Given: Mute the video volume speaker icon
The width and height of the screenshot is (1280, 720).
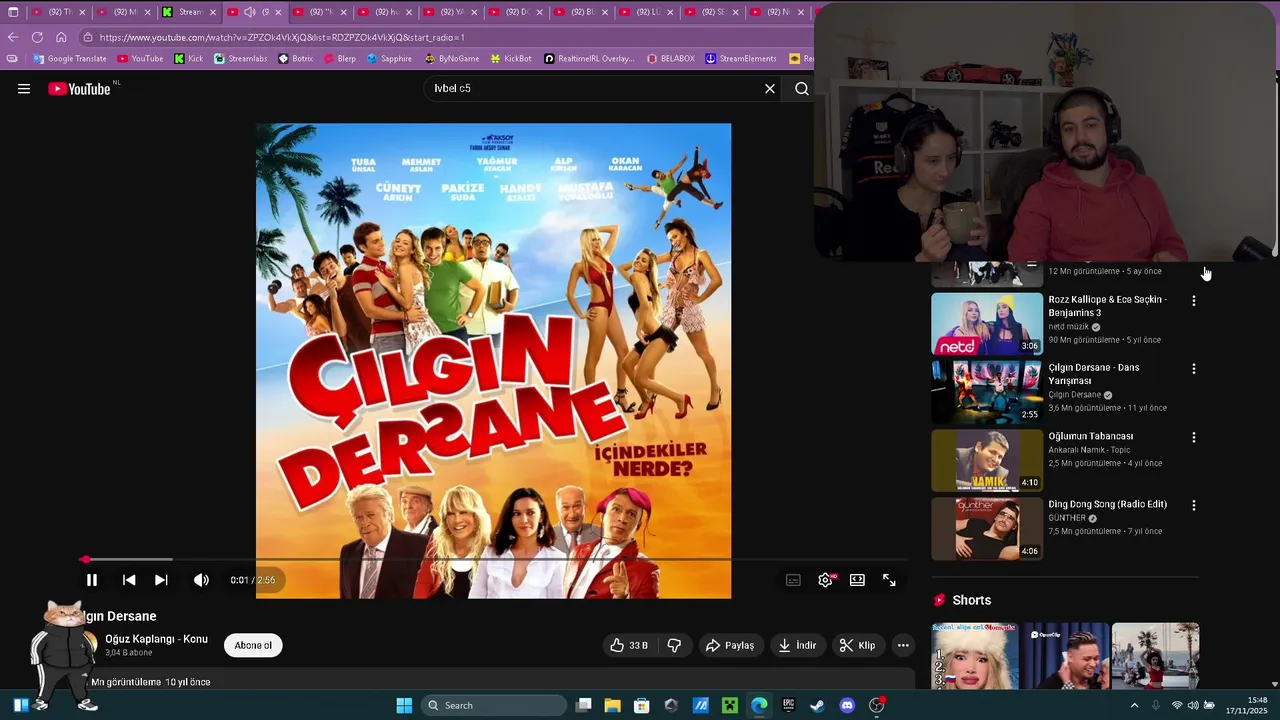Looking at the screenshot, I should (201, 580).
